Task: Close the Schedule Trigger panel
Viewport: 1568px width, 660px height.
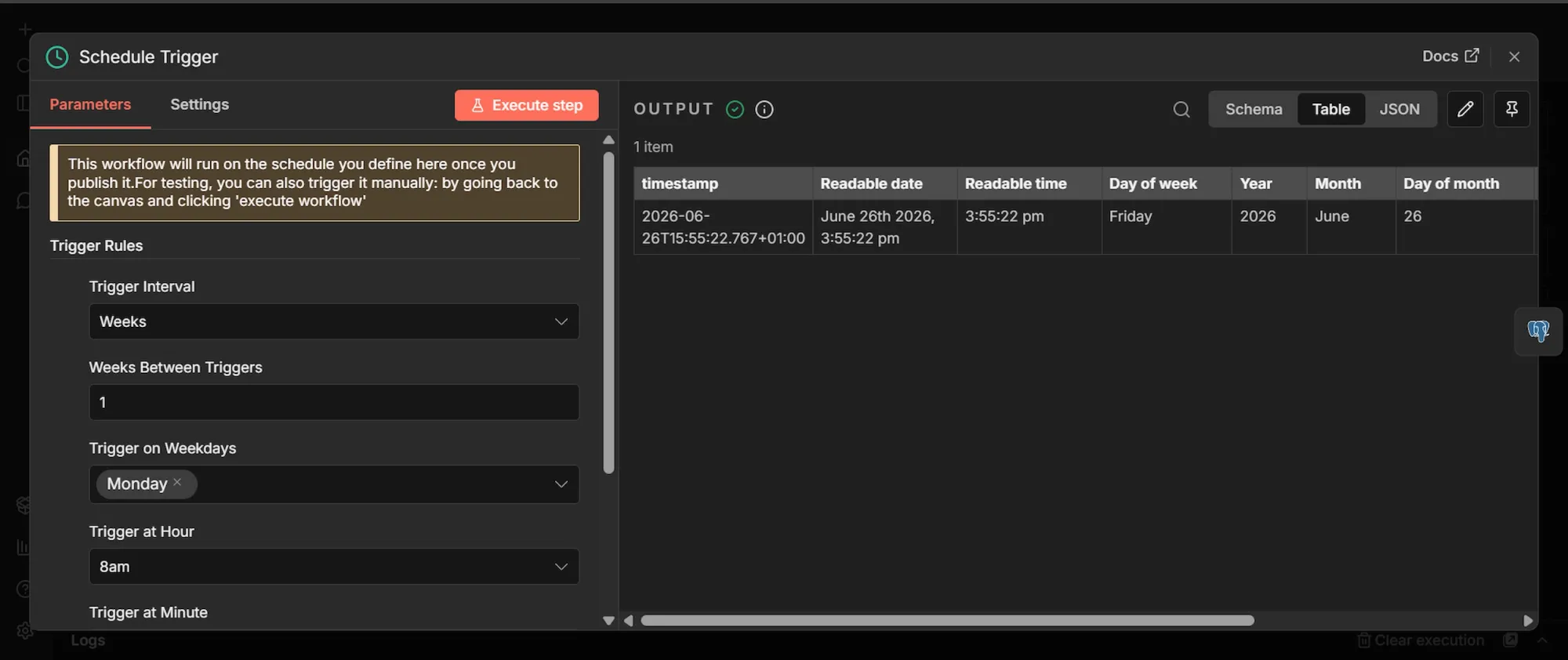Action: 1514,56
